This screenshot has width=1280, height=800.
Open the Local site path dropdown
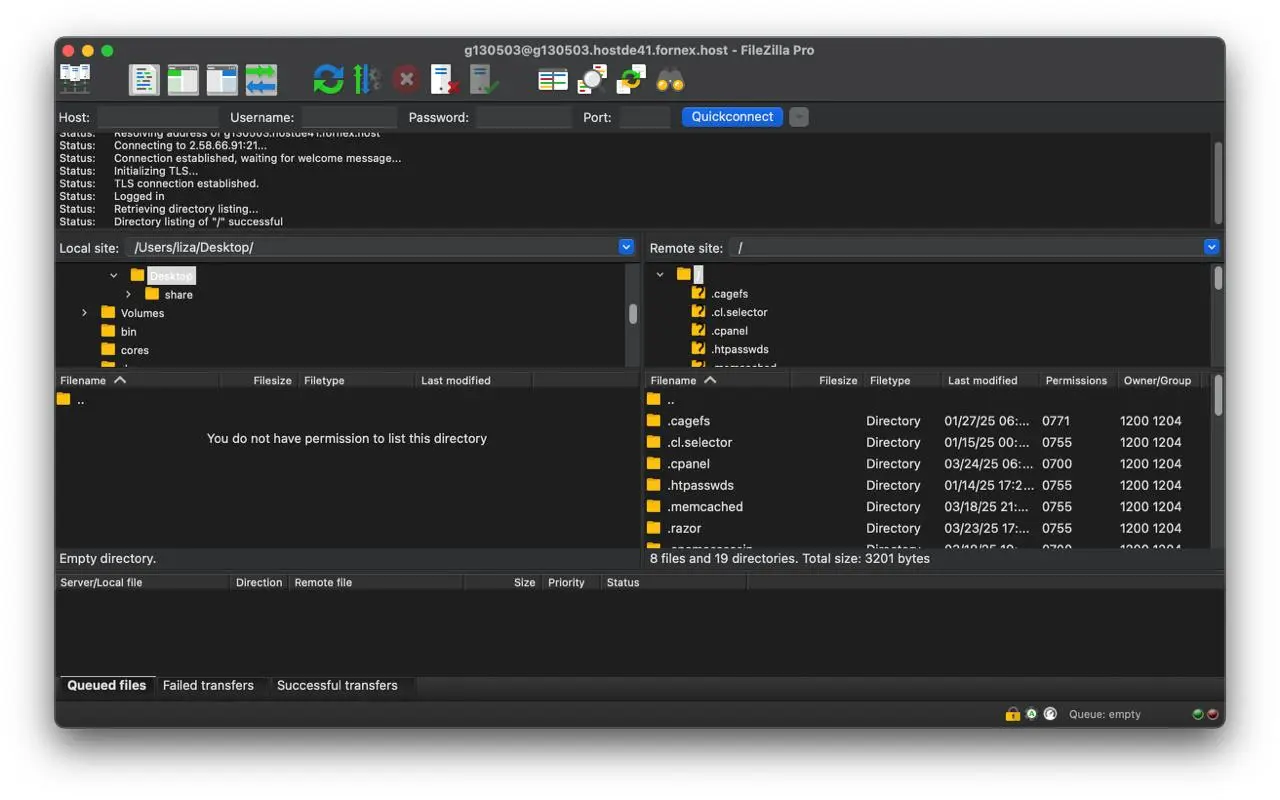(x=626, y=247)
